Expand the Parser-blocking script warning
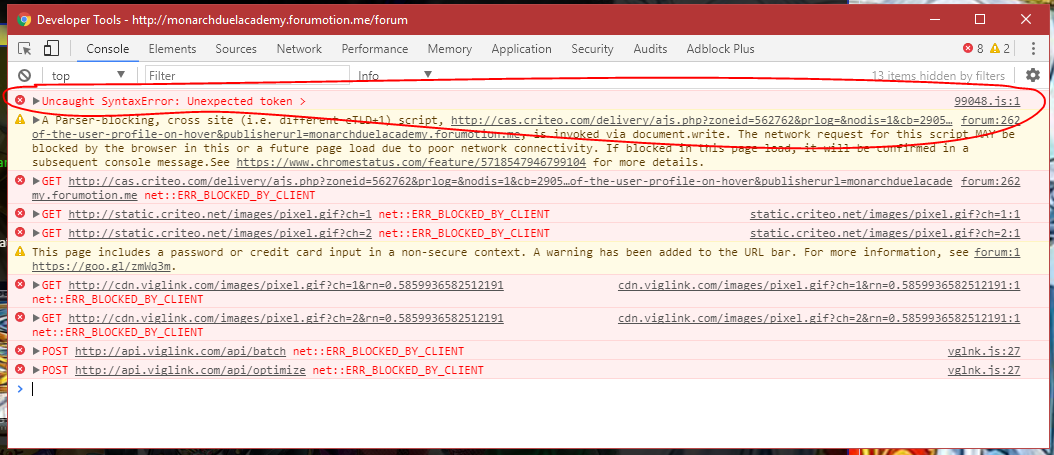Image resolution: width=1054 pixels, height=455 pixels. (36, 120)
